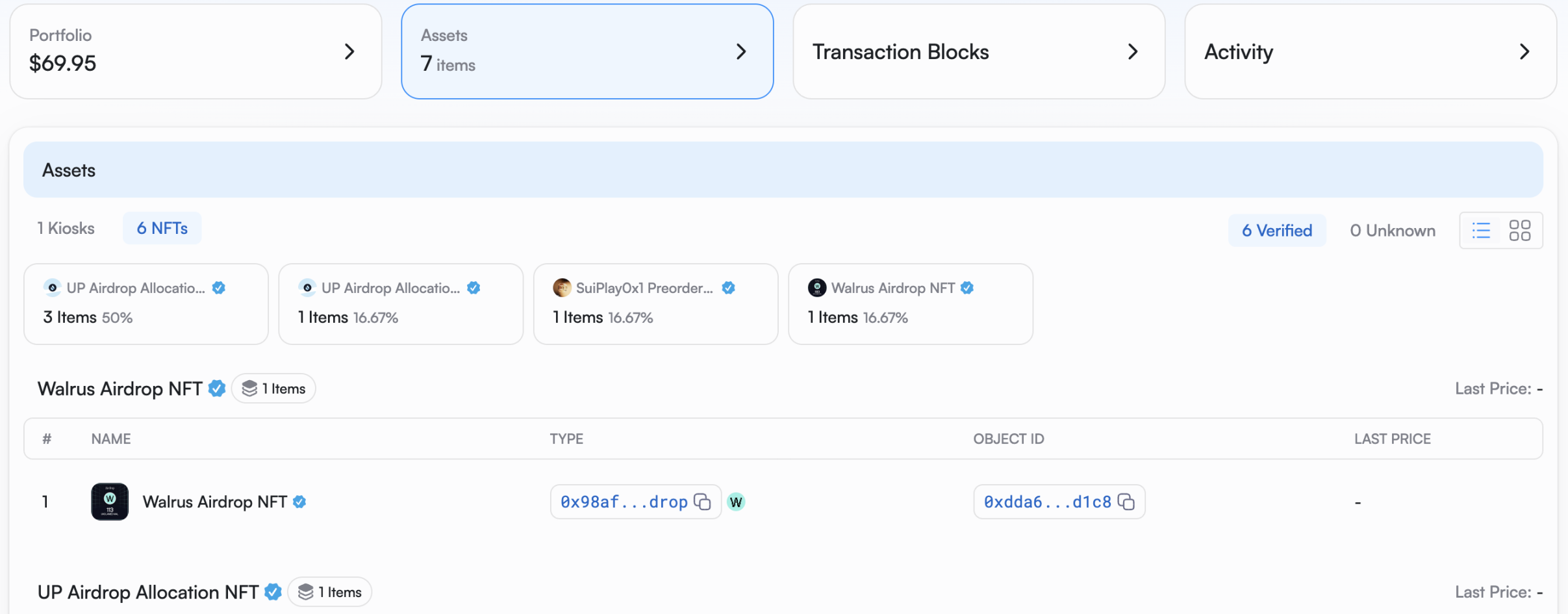This screenshot has height=614, width=1568.
Task: Copy the 0xdda6...d1c8 object ID
Action: (x=1126, y=502)
